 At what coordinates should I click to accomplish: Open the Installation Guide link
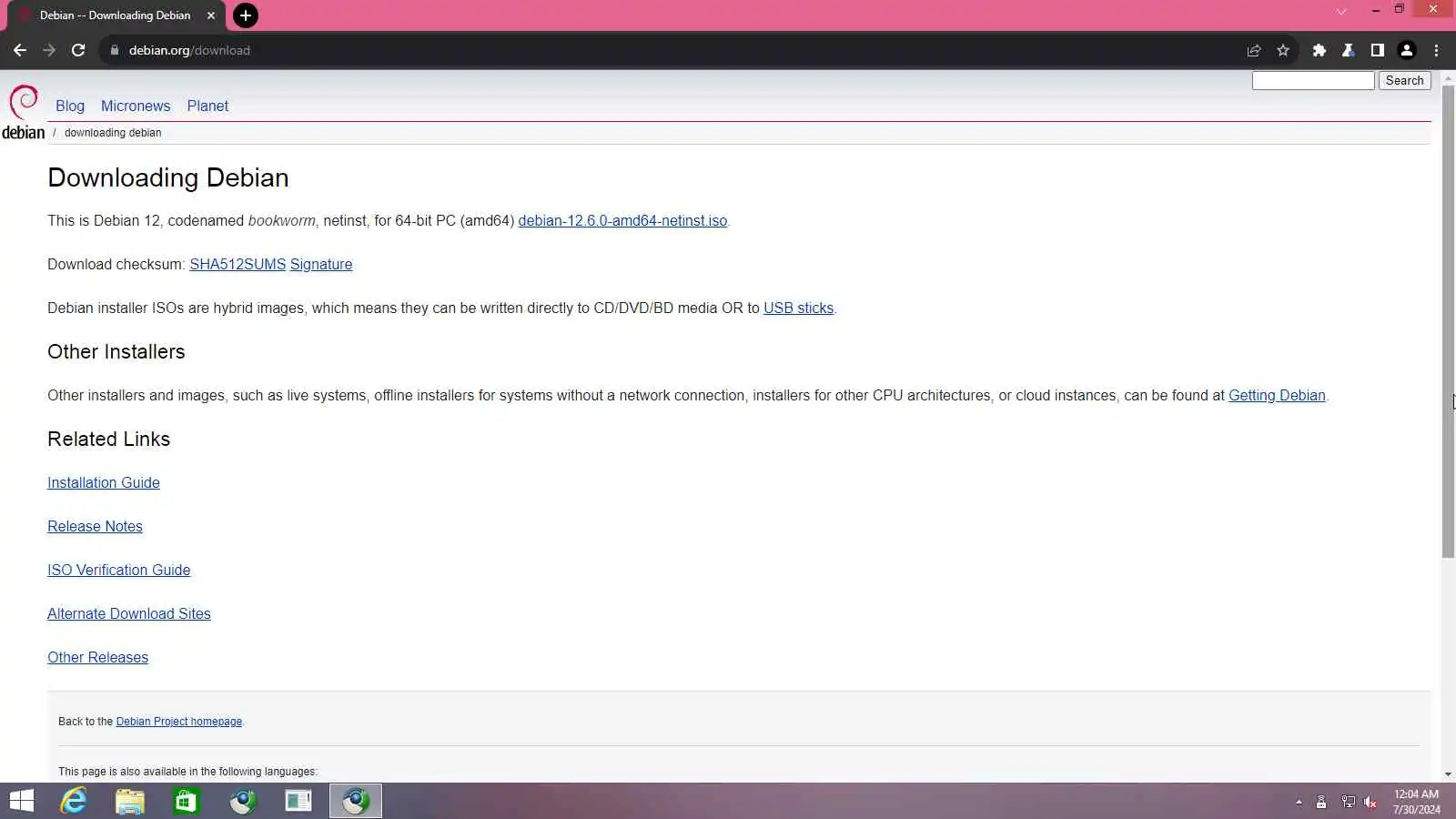click(x=104, y=482)
